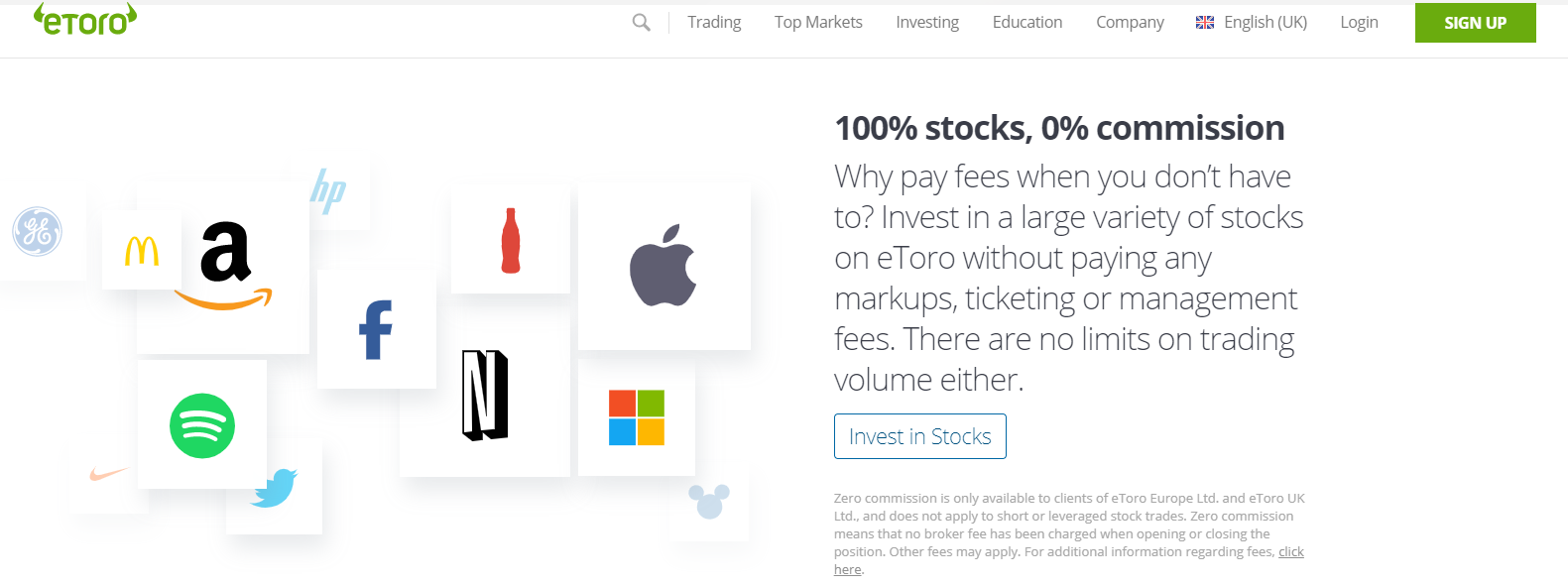This screenshot has width=1568, height=586.
Task: Select the Spotify logo tile
Action: (202, 425)
